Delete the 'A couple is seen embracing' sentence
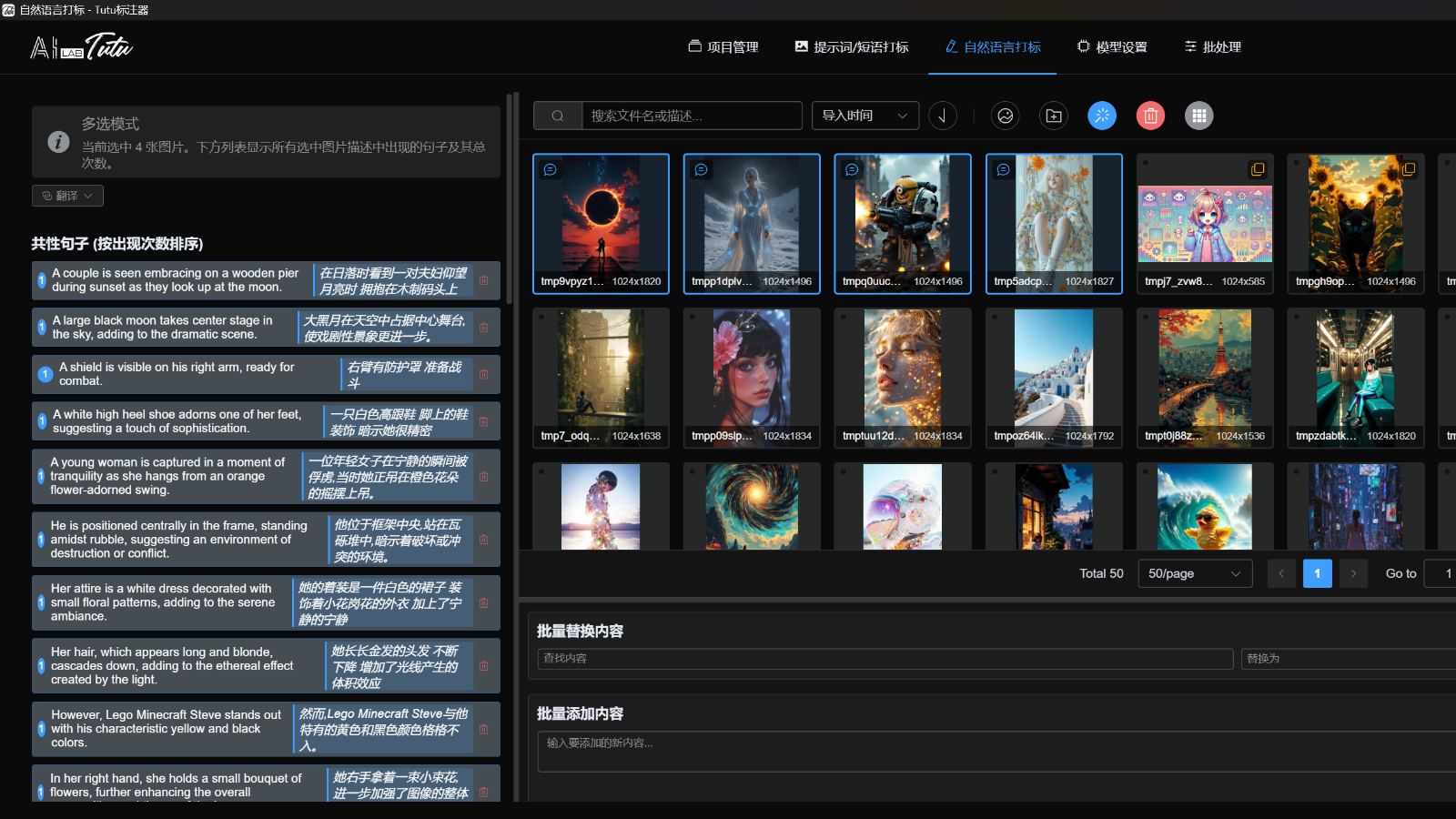This screenshot has width=1456, height=819. pyautogui.click(x=484, y=280)
